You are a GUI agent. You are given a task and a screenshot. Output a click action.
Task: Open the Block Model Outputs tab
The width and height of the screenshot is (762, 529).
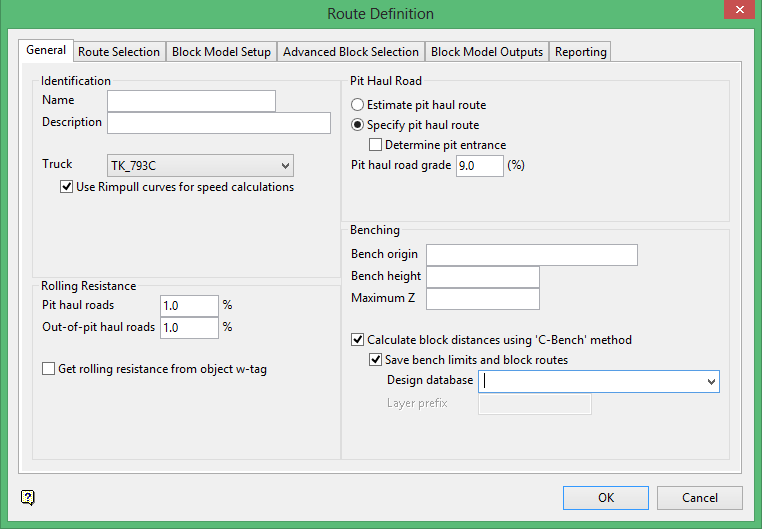point(487,52)
